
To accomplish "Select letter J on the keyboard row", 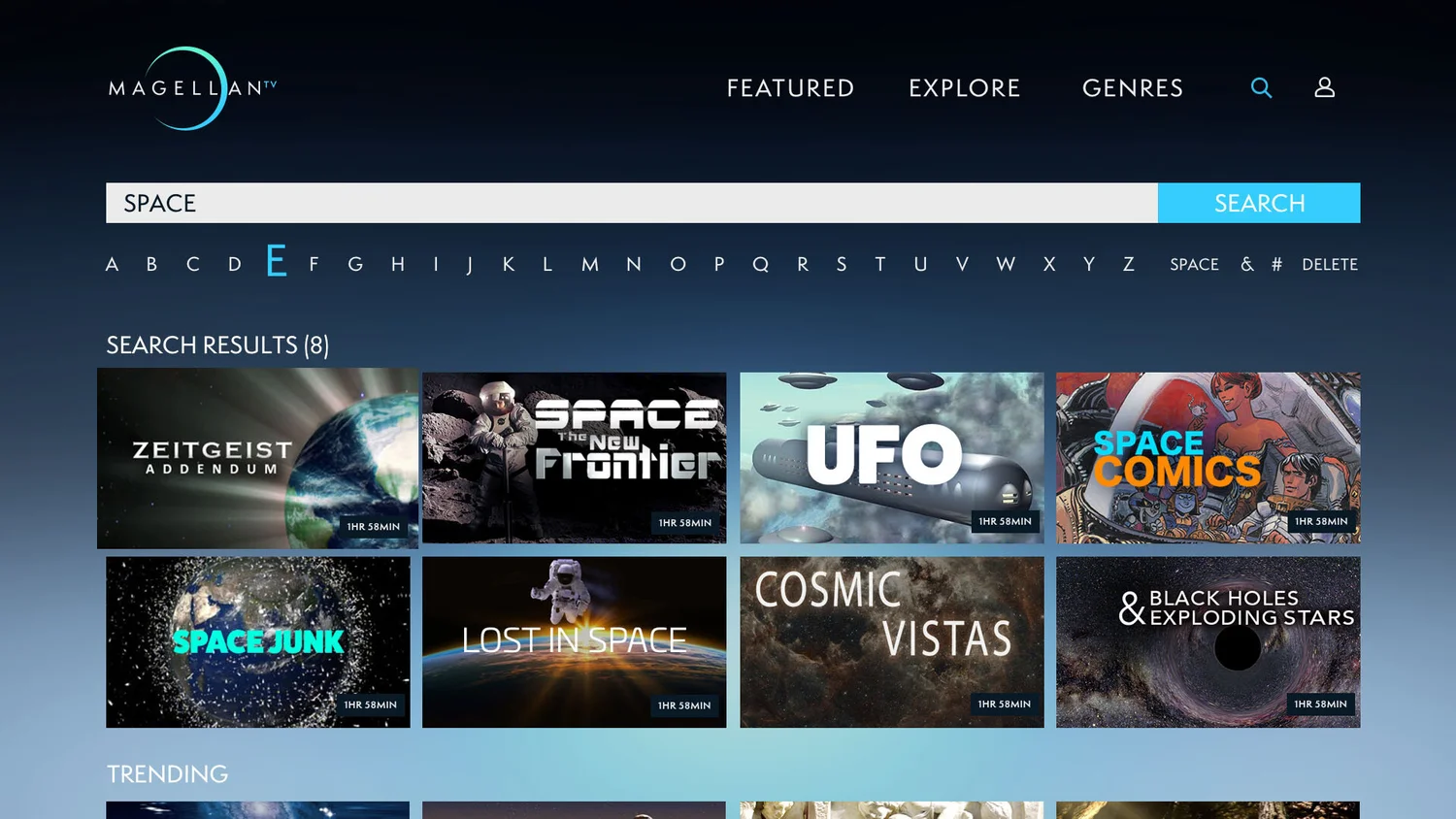I will coord(470,265).
